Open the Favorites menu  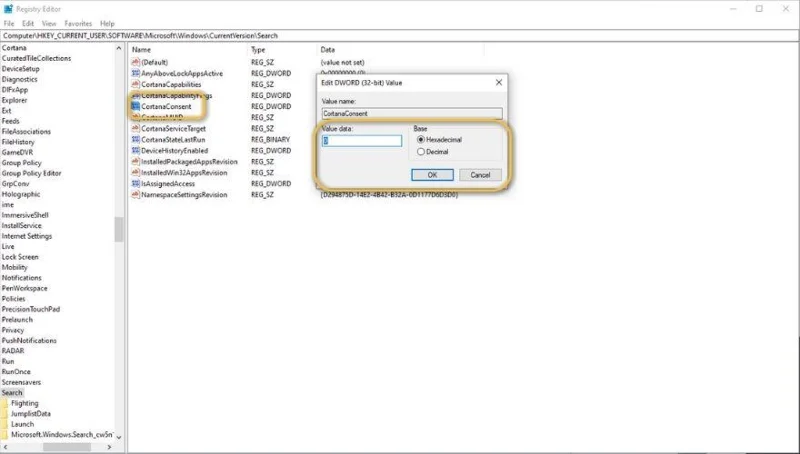(x=78, y=23)
